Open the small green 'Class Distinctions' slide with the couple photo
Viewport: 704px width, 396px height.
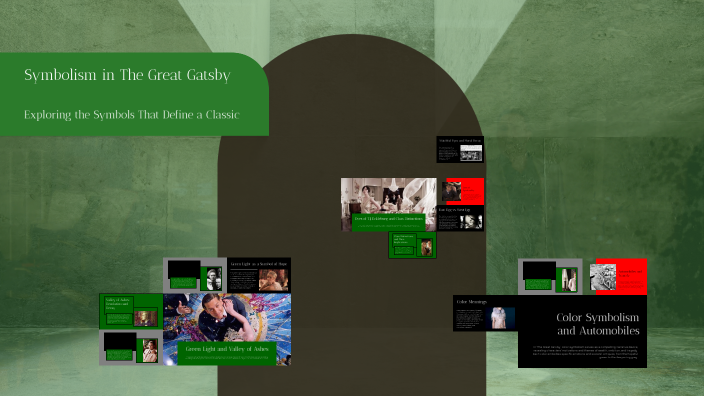(412, 245)
